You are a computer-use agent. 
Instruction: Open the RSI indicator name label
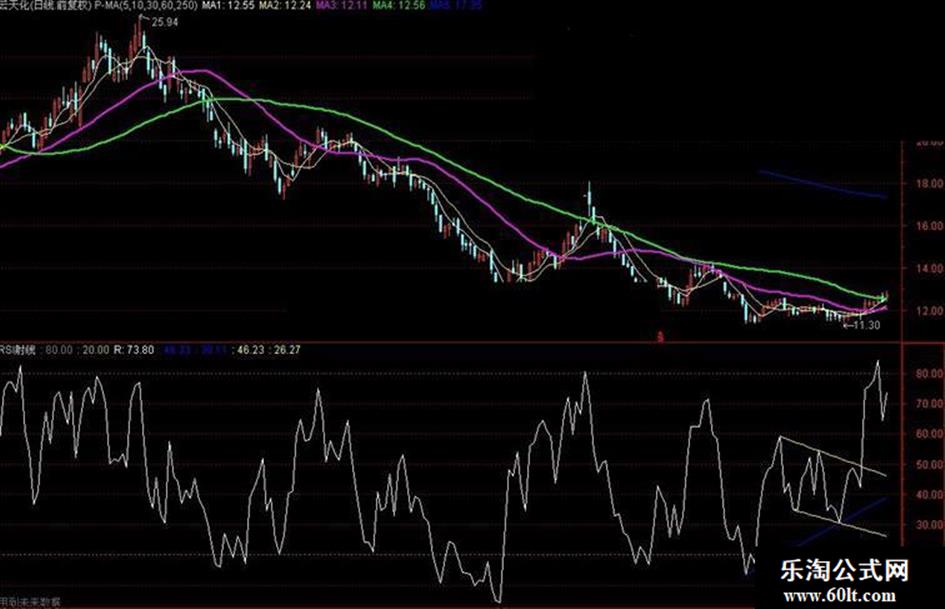click(x=17, y=352)
